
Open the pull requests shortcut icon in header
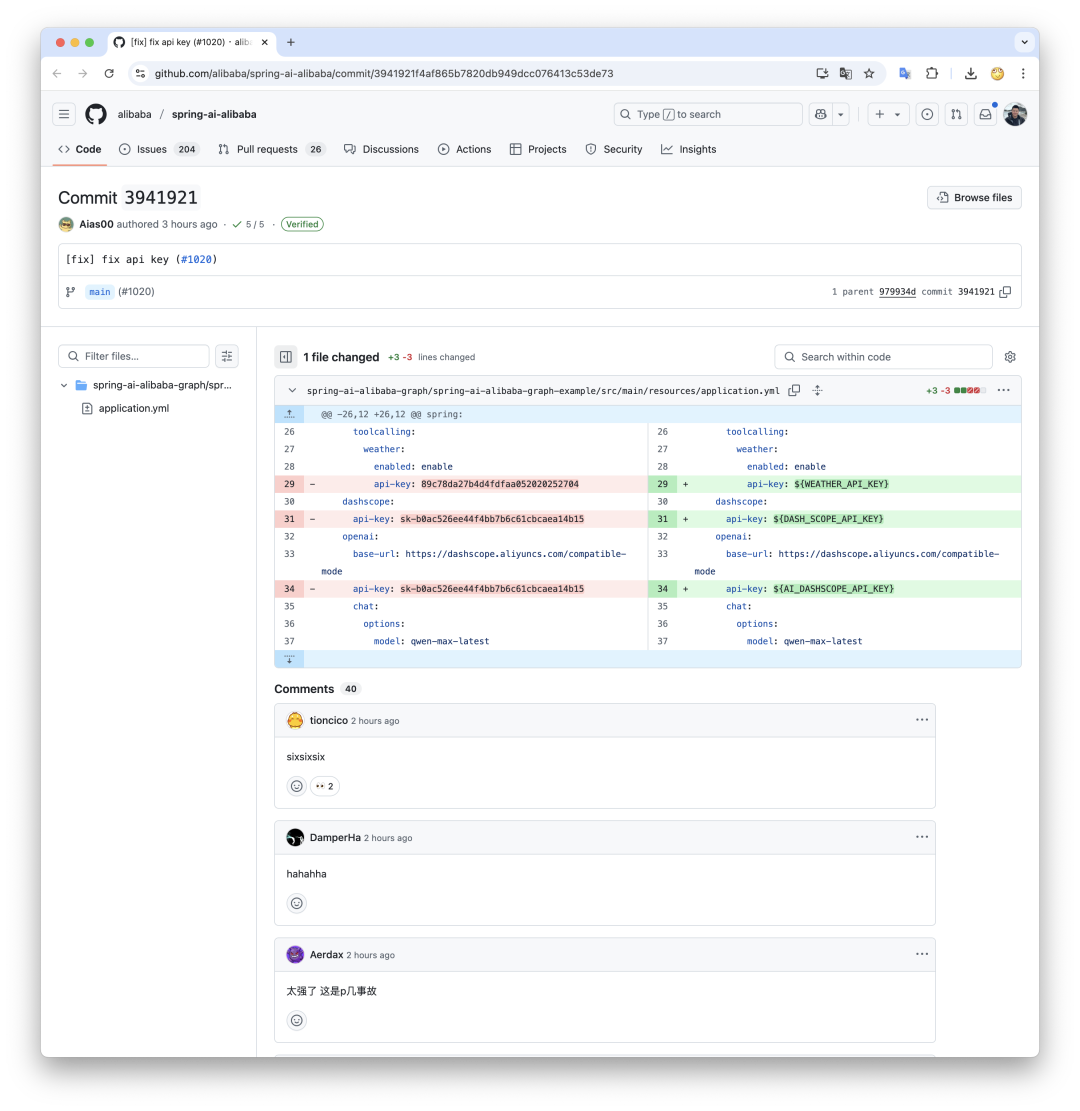click(956, 114)
